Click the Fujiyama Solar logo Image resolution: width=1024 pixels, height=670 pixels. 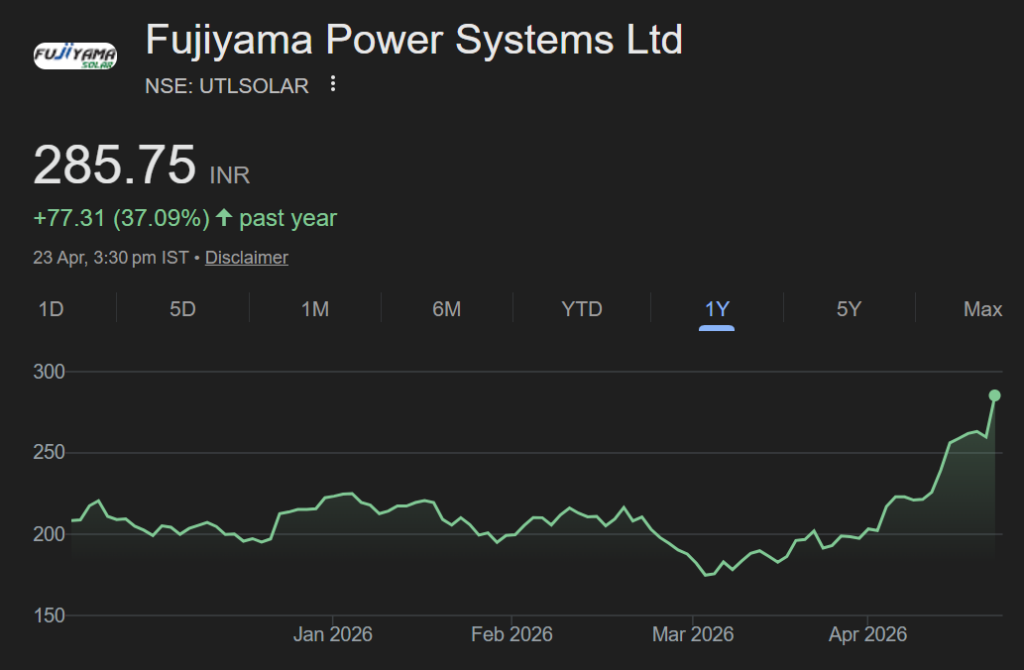coord(74,54)
